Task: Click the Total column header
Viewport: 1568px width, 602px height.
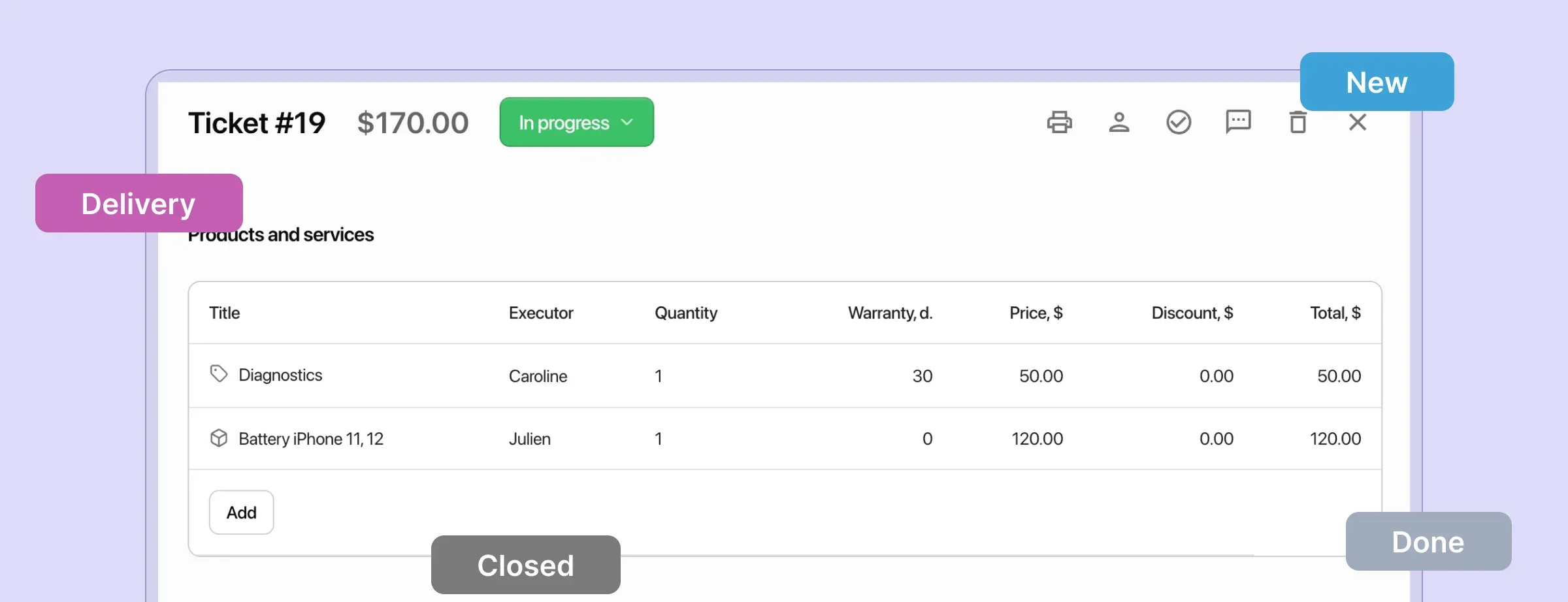Action: (x=1334, y=313)
